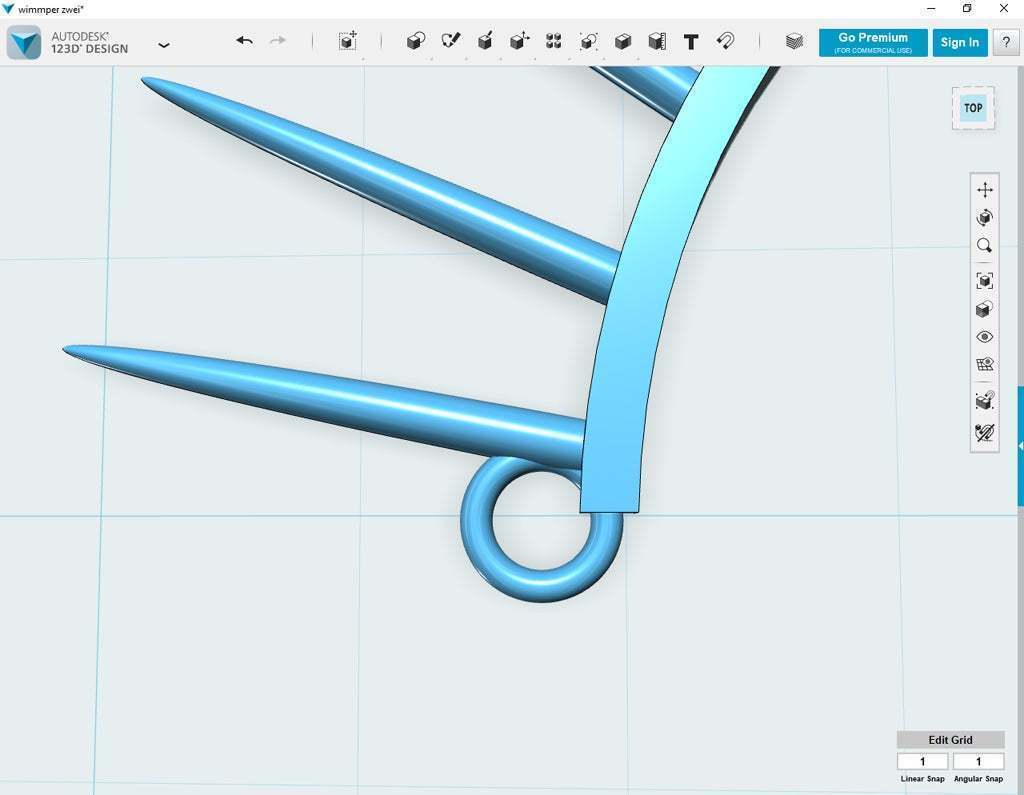
Task: Toggle the sketch visibility icon
Action: pyautogui.click(x=985, y=432)
